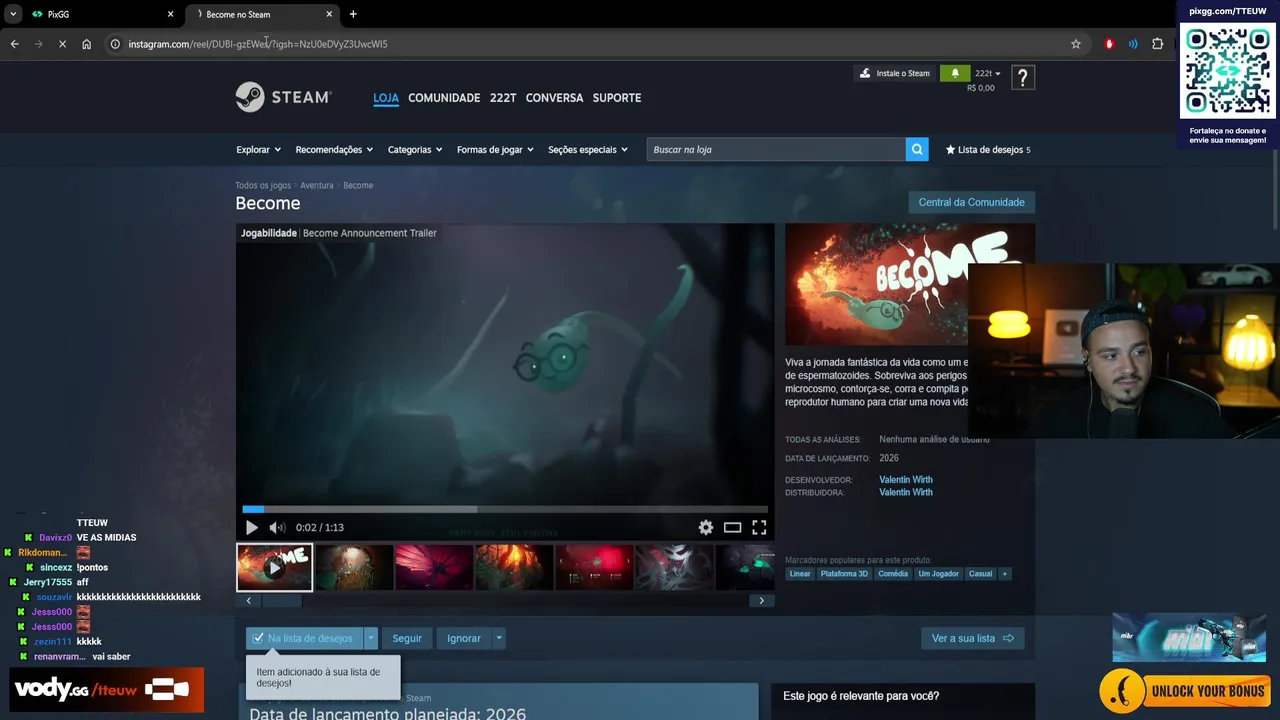Open the 222T profile menu
The image size is (1280, 720).
[503, 98]
